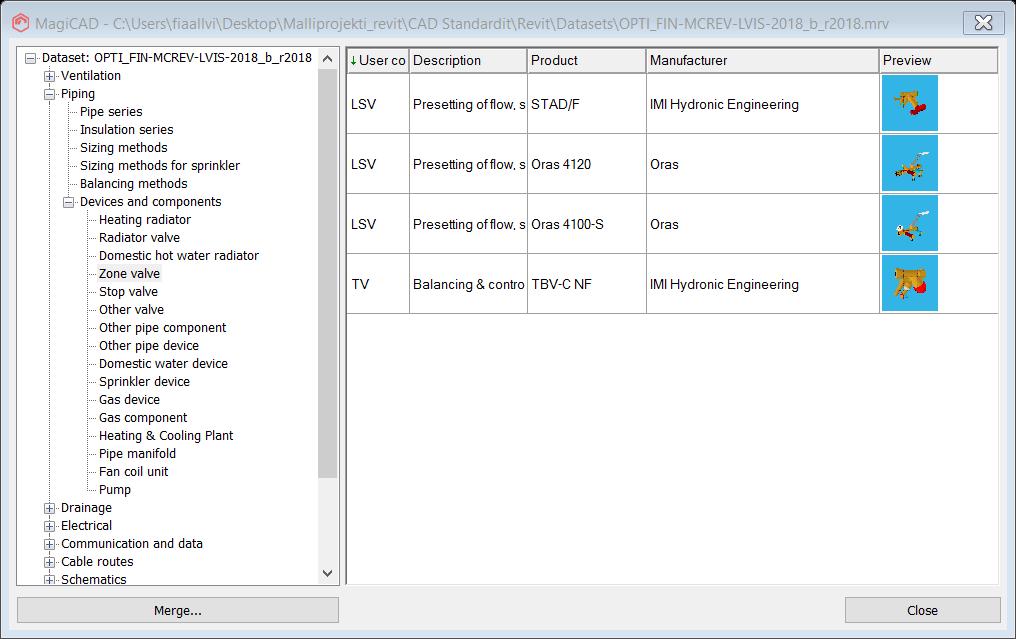Select Sizing methods tree item

point(123,148)
